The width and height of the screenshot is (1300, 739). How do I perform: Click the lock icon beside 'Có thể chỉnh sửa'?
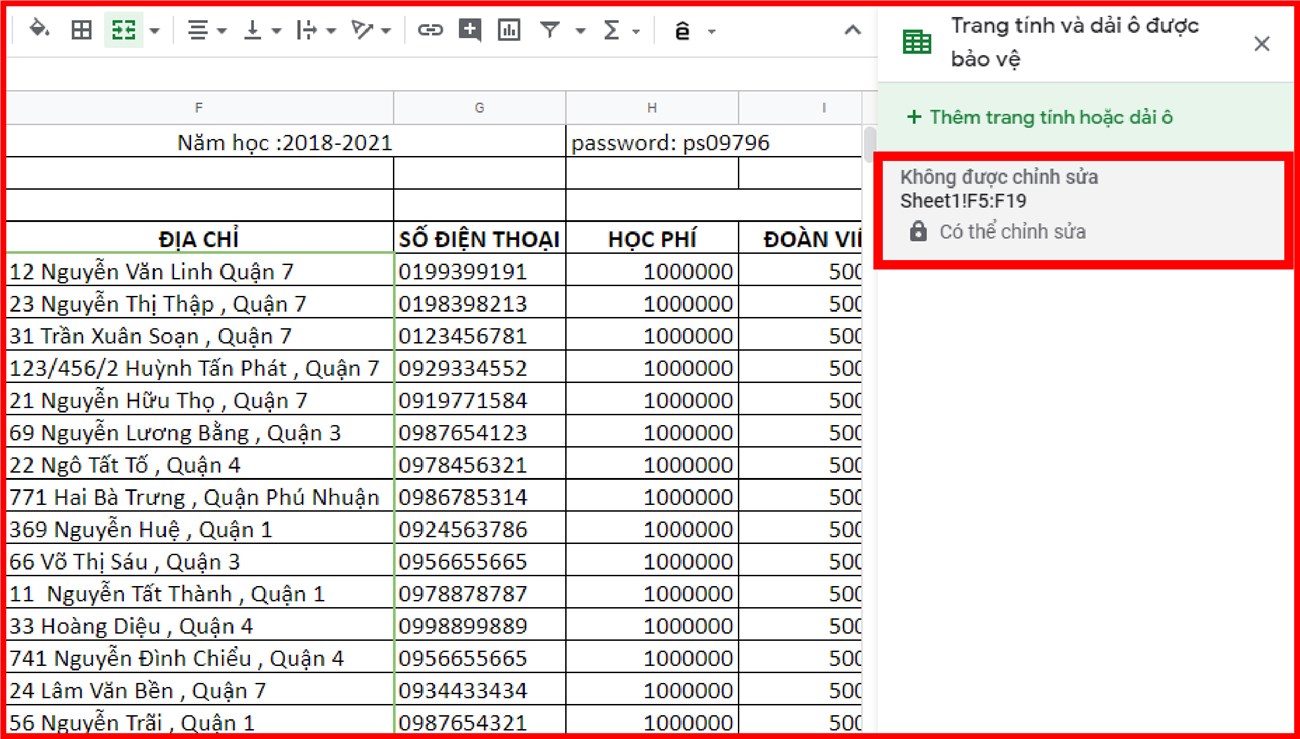(918, 232)
